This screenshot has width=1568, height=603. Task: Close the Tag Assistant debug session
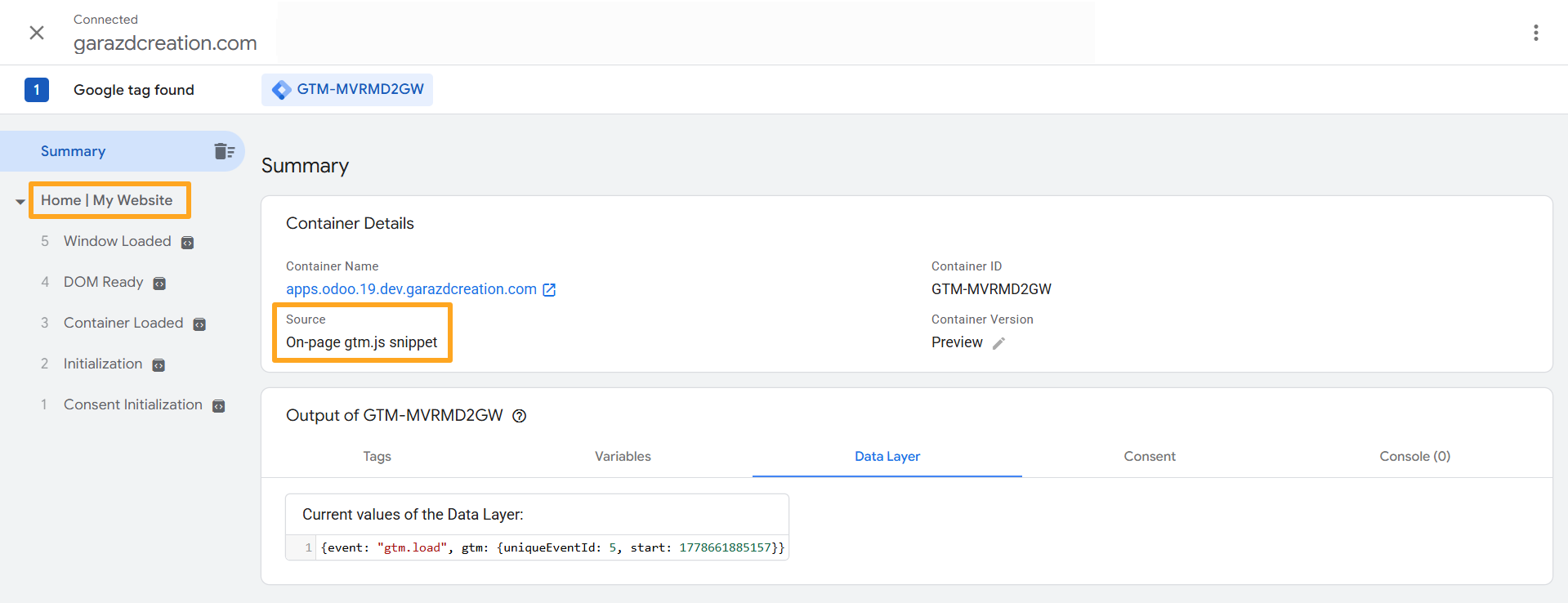pyautogui.click(x=37, y=33)
